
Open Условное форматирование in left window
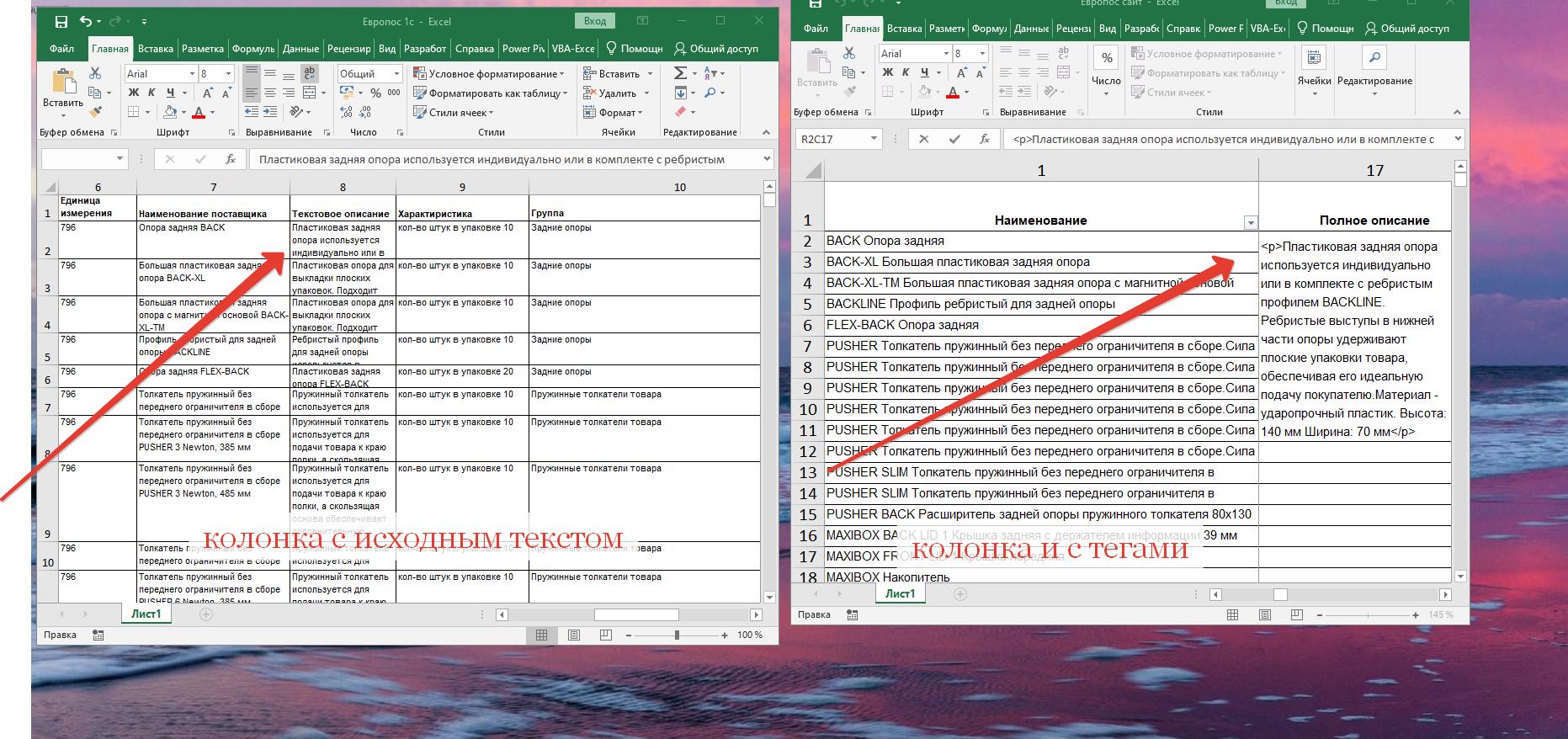(x=488, y=73)
